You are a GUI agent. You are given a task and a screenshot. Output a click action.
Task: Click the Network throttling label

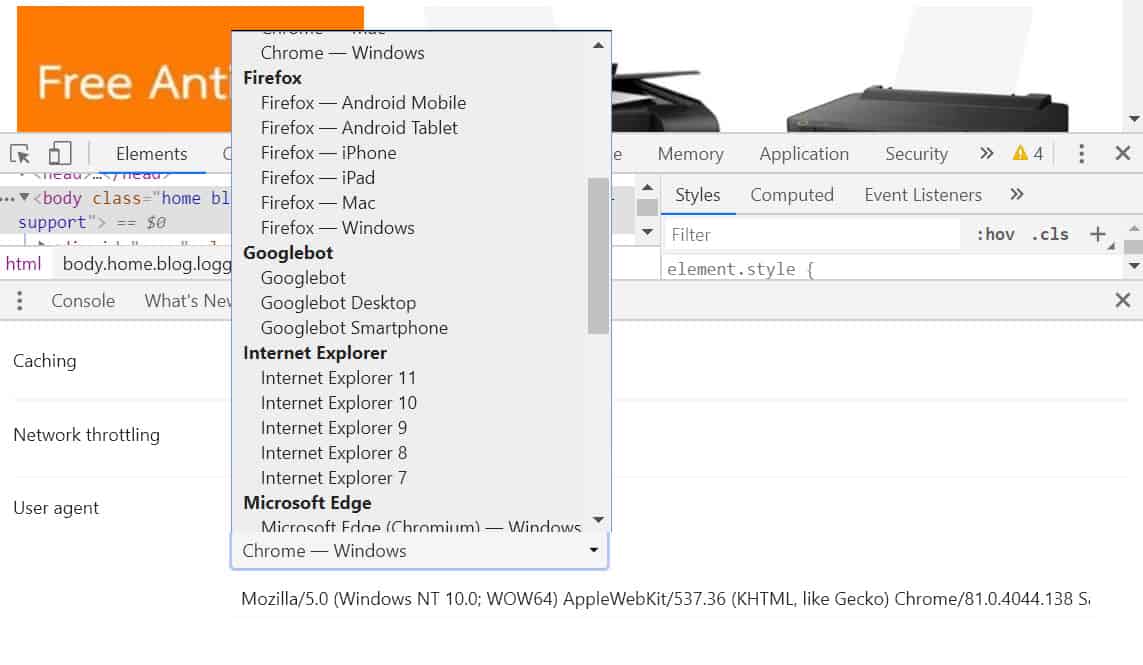pos(86,435)
